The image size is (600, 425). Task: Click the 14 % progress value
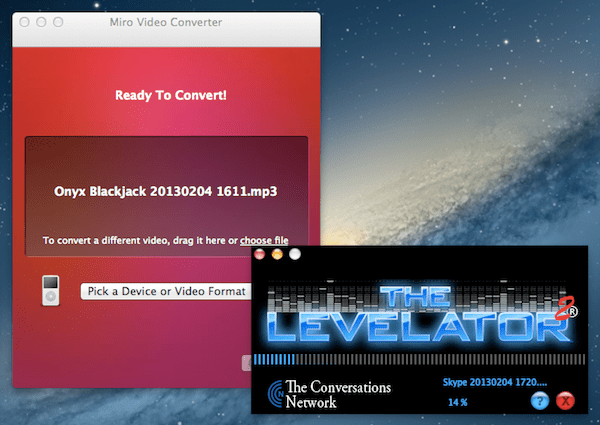(x=458, y=402)
